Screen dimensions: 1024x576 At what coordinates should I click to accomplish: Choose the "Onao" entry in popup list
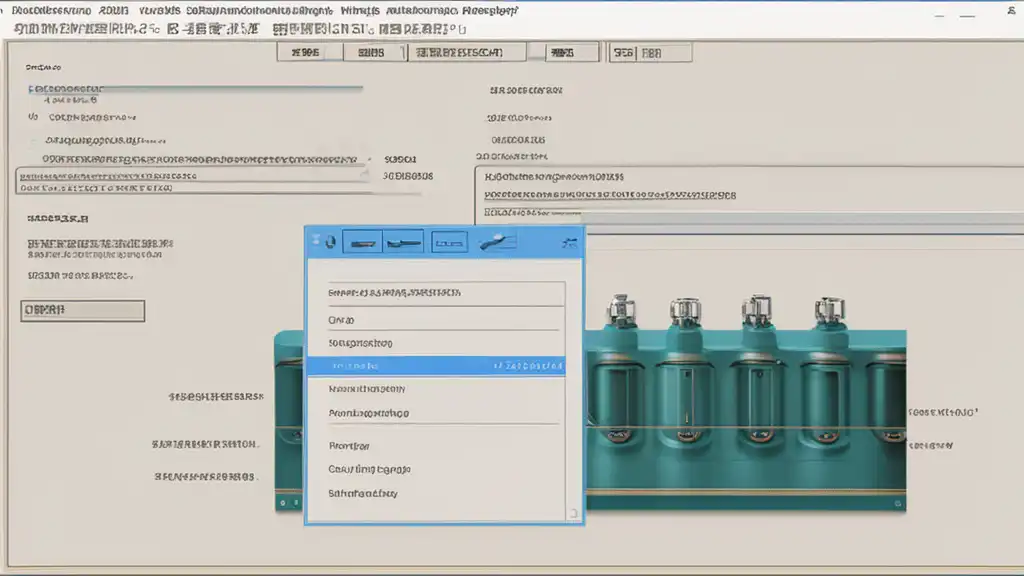pyautogui.click(x=341, y=320)
